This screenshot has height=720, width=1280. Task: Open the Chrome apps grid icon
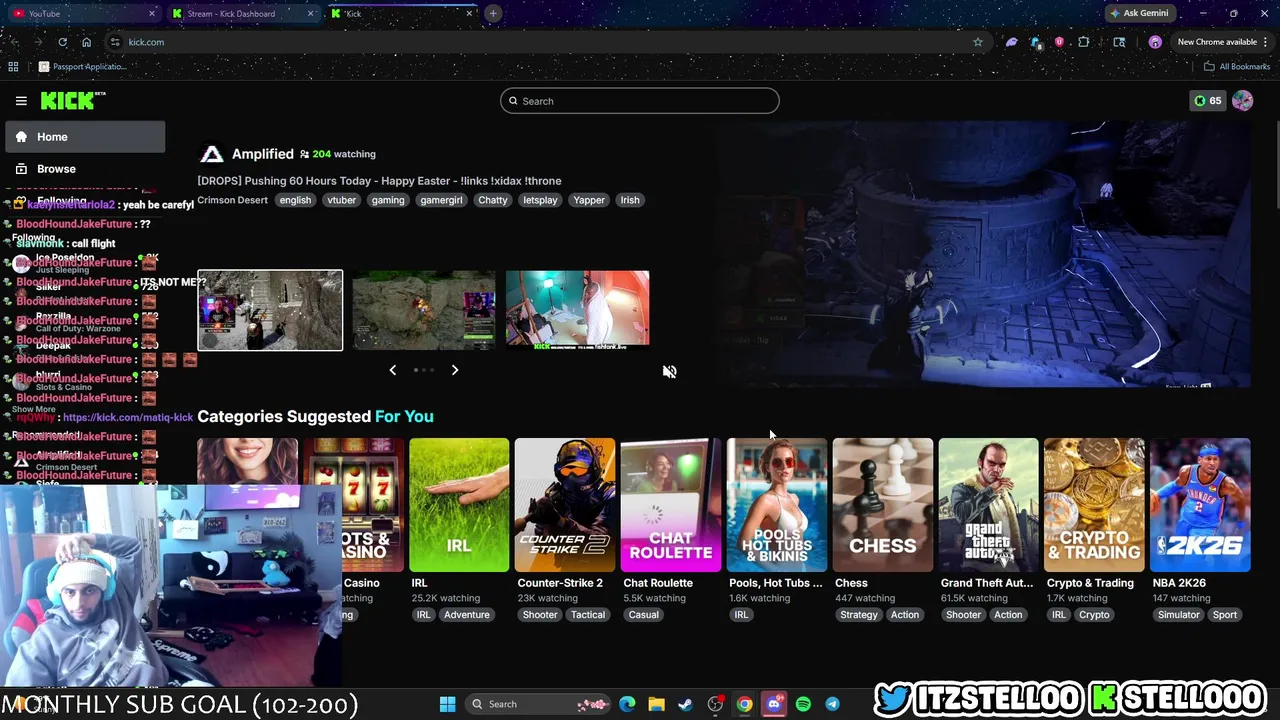[13, 67]
